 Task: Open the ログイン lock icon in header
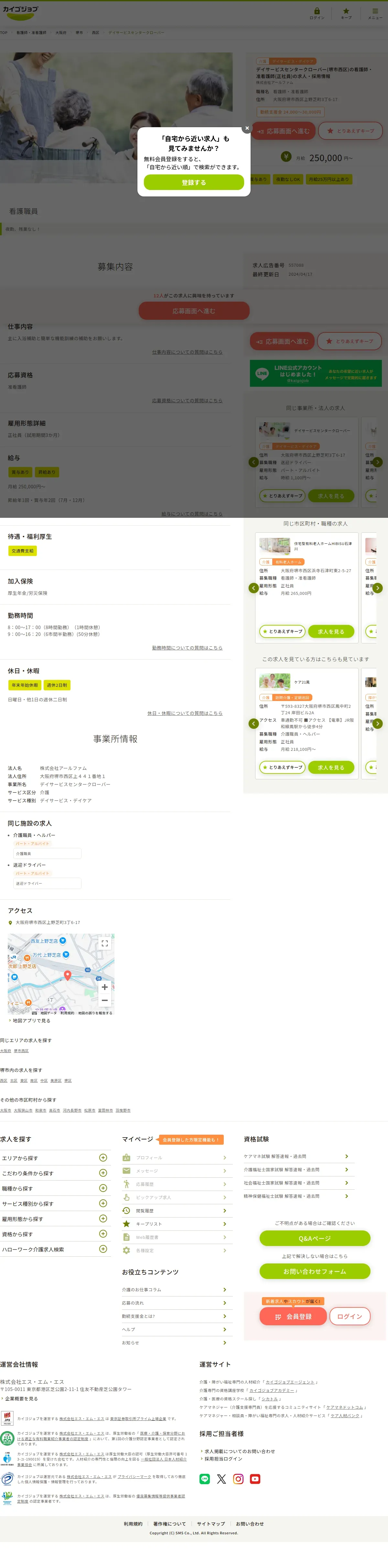coord(317,13)
